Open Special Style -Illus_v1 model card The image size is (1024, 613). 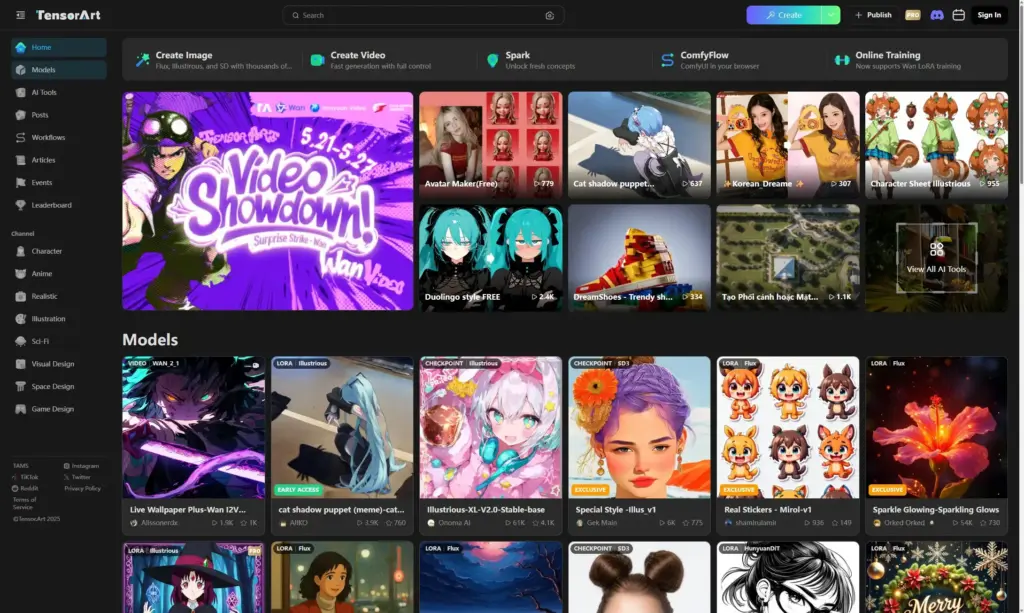639,446
